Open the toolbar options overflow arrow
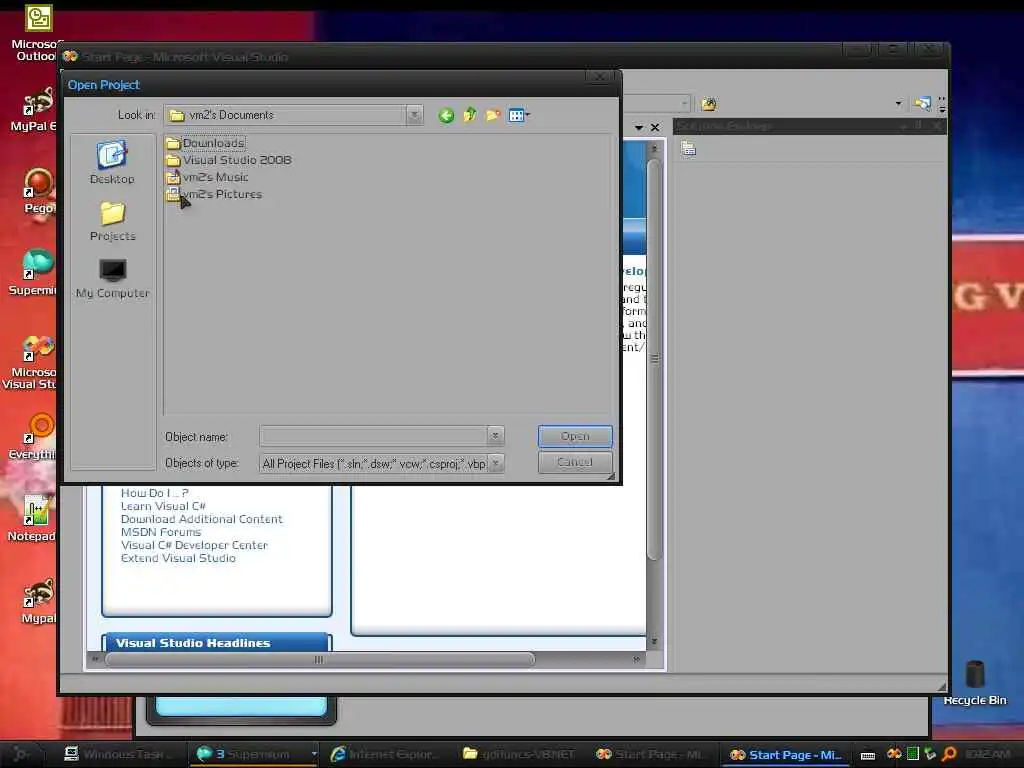Image resolution: width=1024 pixels, height=768 pixels. (942, 104)
